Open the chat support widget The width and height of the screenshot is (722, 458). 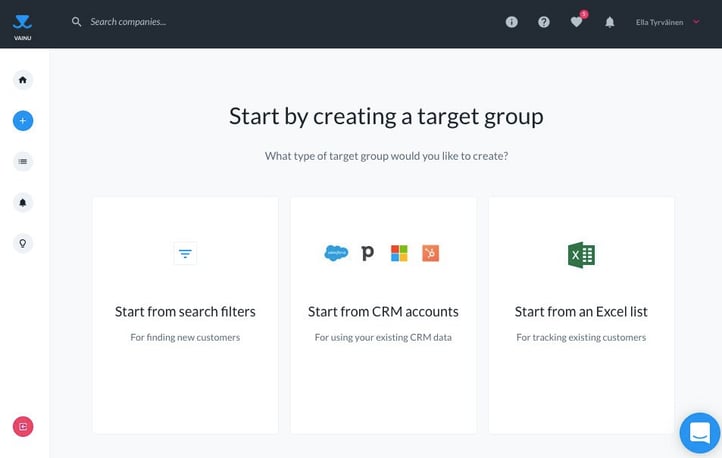[x=699, y=433]
